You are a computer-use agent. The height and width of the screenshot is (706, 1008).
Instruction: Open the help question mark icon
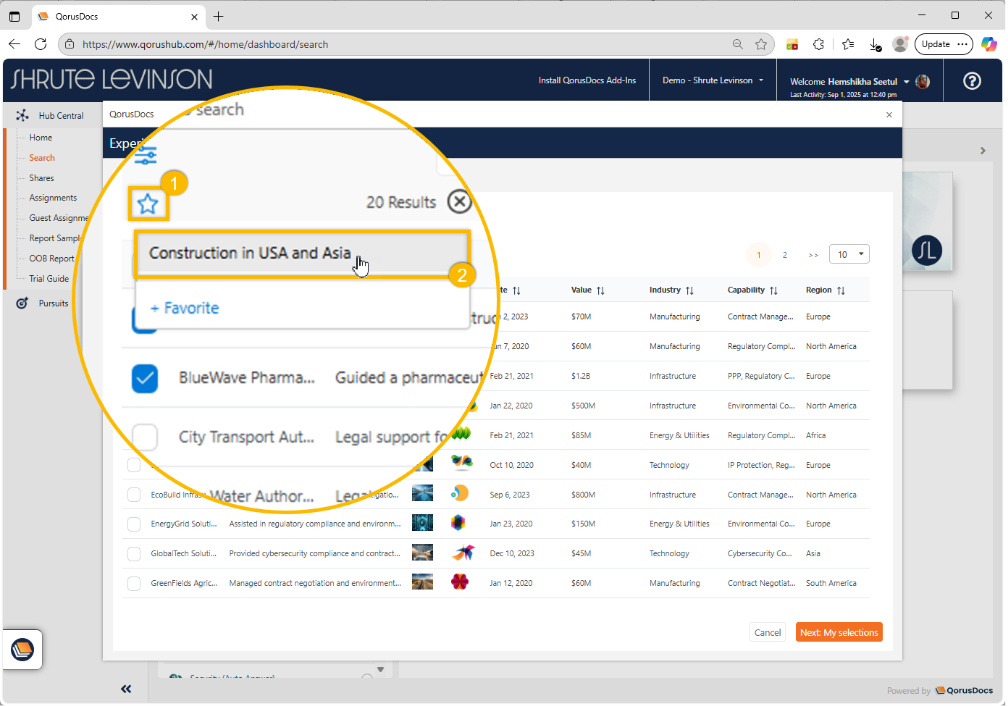tap(971, 81)
